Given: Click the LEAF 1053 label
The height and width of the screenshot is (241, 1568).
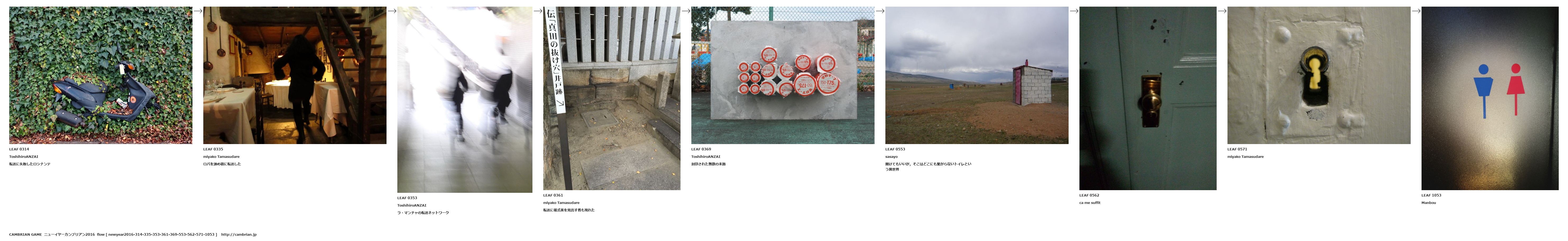Looking at the screenshot, I should click(x=1432, y=195).
